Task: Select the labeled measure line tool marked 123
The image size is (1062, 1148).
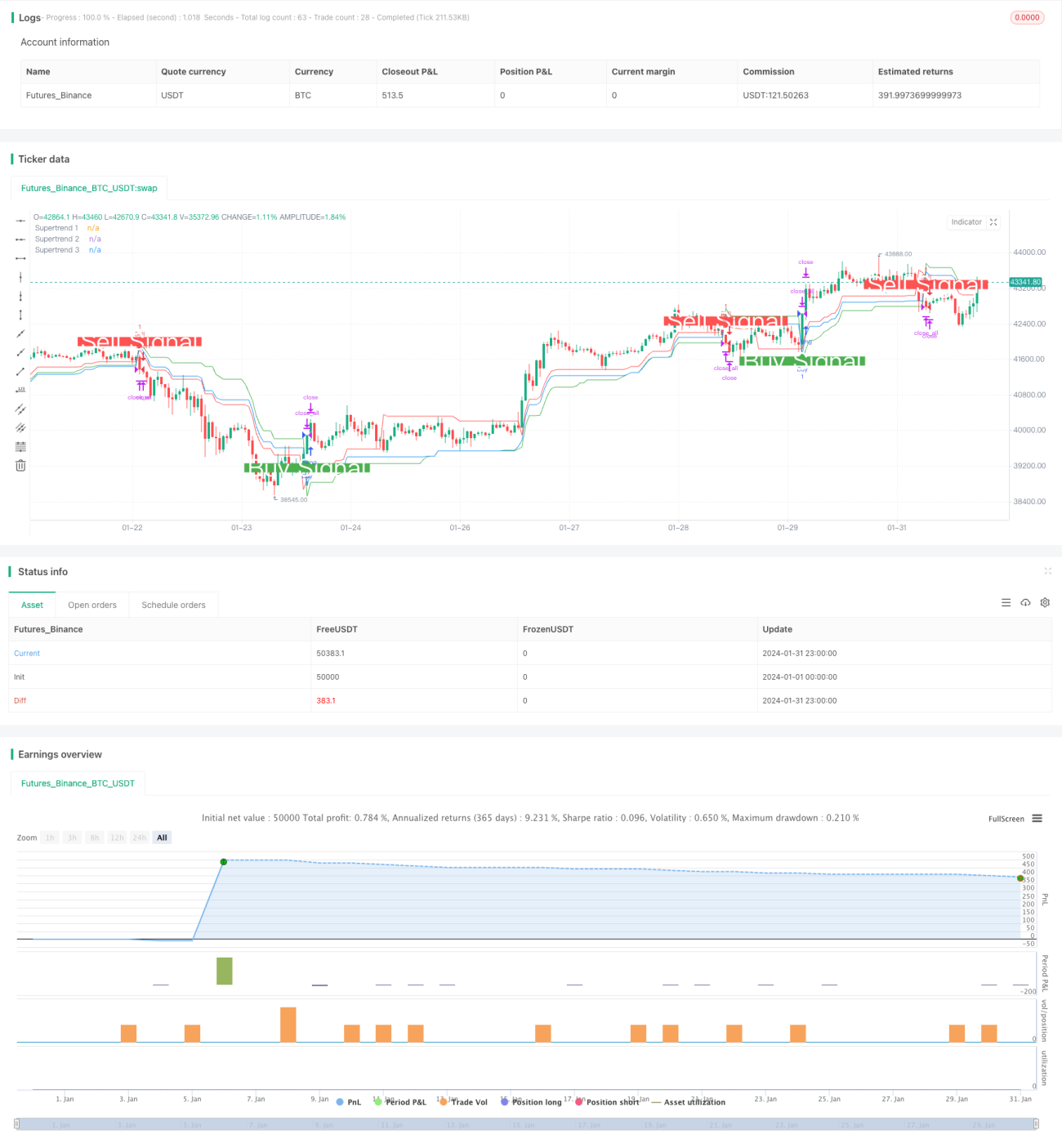Action: point(20,390)
